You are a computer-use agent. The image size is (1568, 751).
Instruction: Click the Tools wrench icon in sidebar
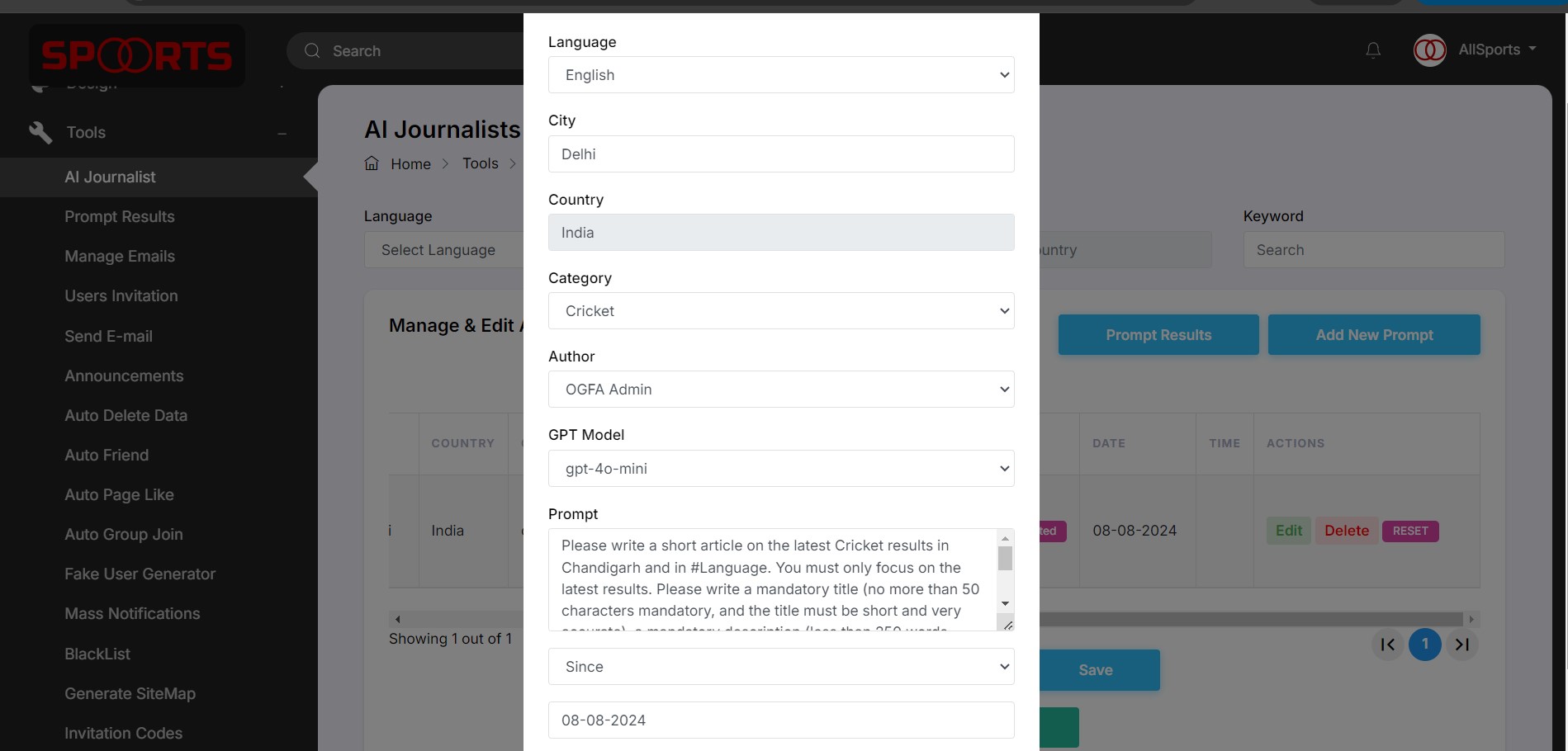click(x=40, y=132)
